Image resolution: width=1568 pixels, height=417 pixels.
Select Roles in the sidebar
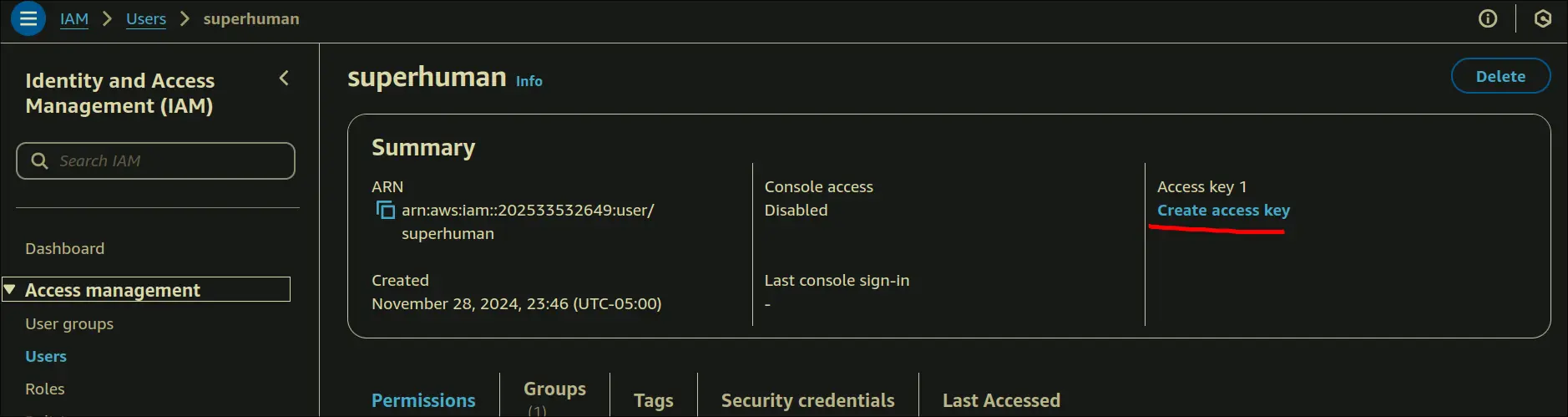45,389
